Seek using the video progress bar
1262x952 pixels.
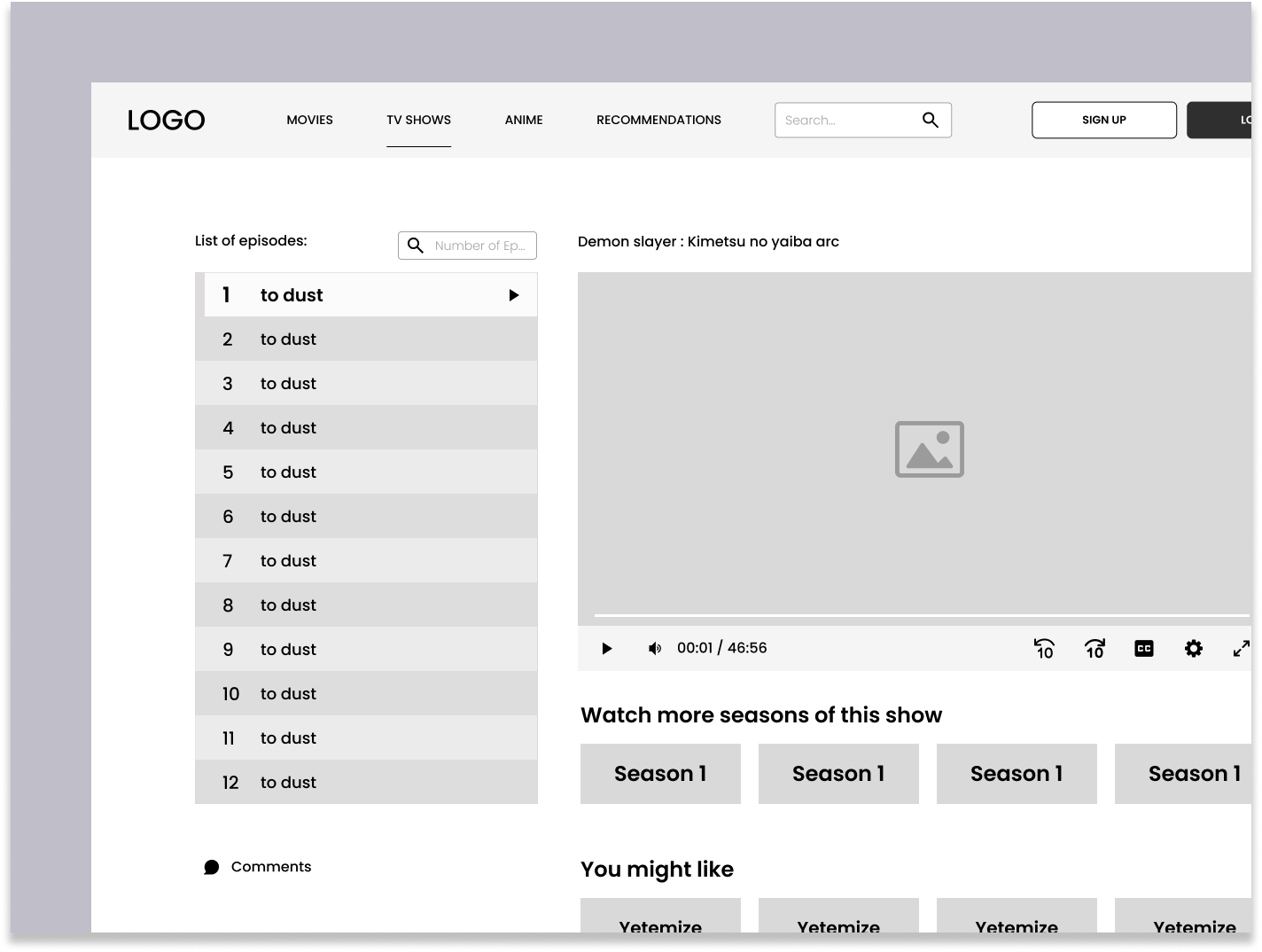(x=922, y=616)
